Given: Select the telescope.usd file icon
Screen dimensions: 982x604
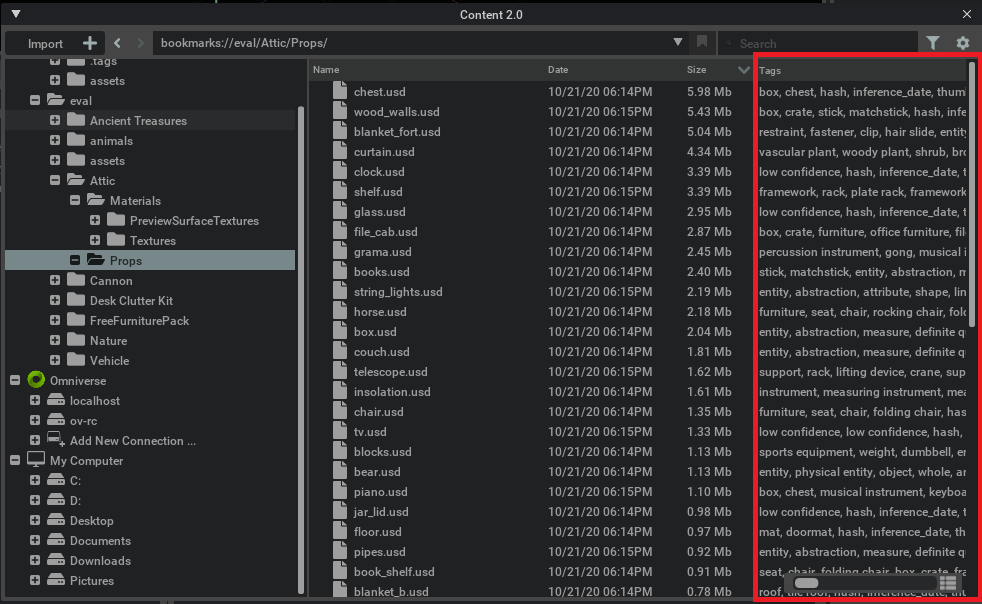Looking at the screenshot, I should coord(339,371).
